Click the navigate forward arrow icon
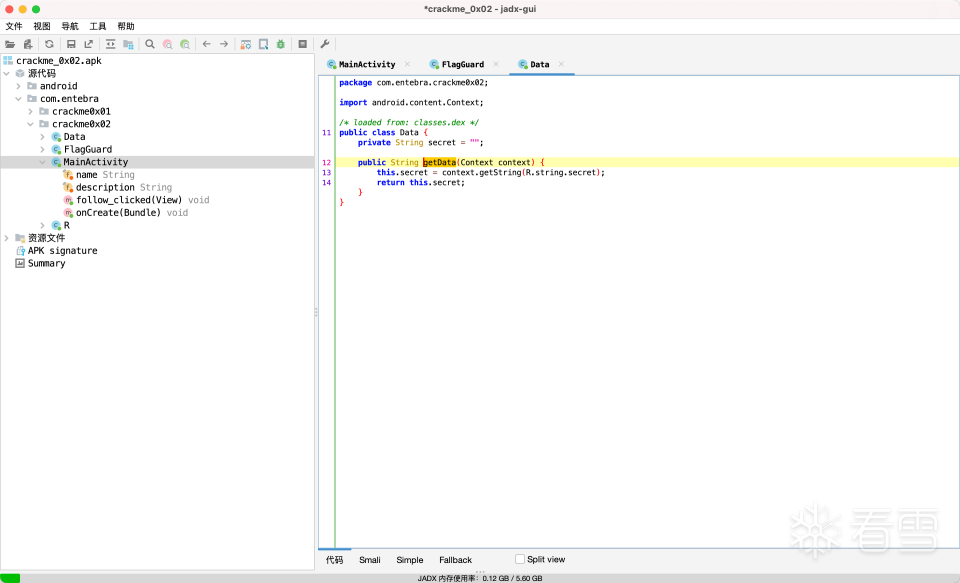 224,44
